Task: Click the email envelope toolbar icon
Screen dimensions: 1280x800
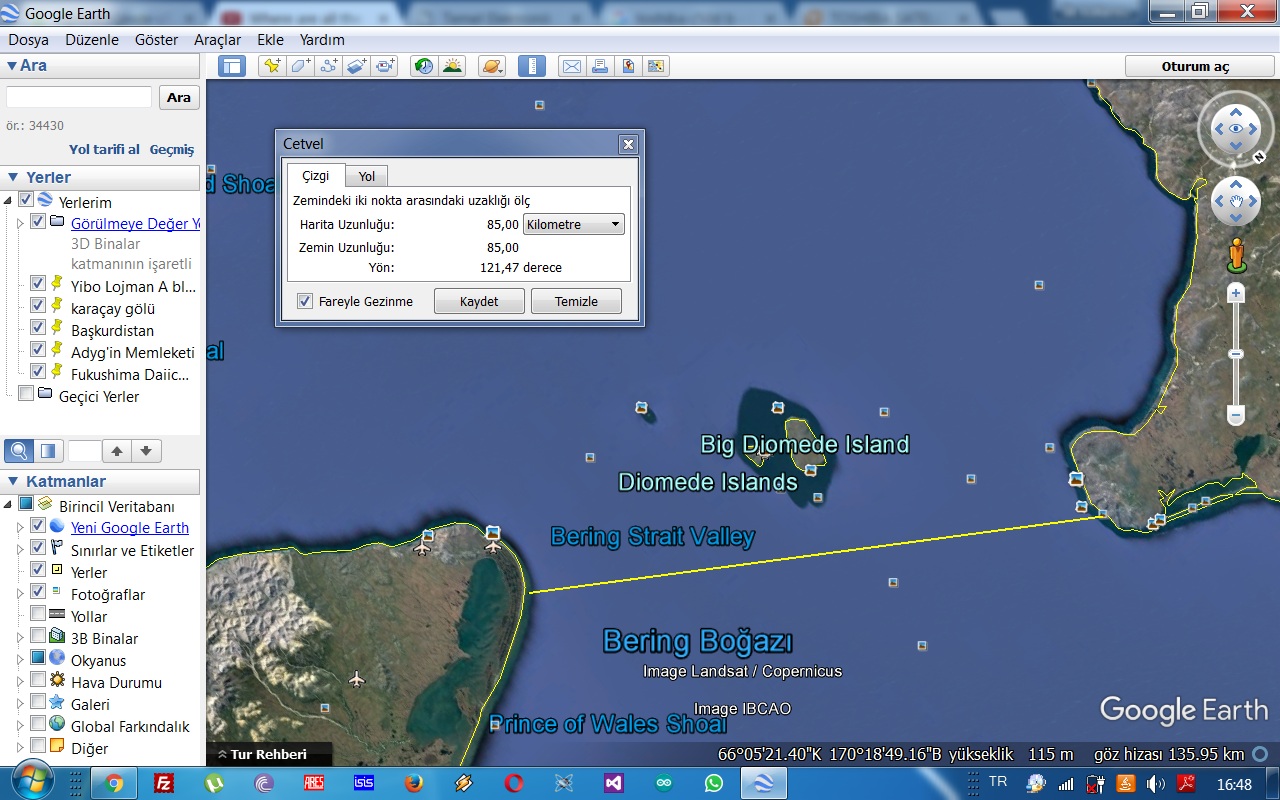Action: (571, 67)
